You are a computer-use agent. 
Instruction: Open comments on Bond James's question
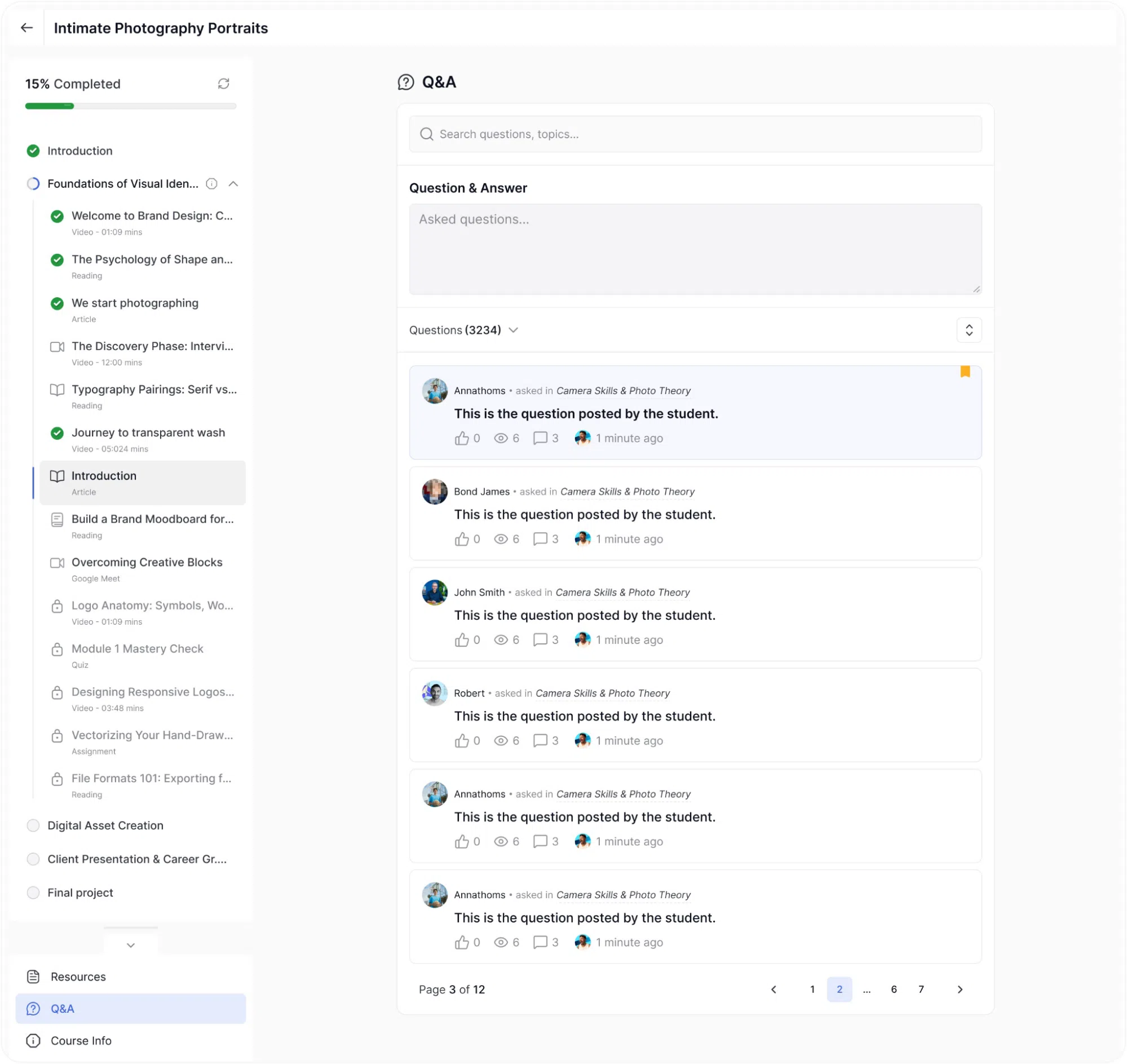click(x=540, y=539)
